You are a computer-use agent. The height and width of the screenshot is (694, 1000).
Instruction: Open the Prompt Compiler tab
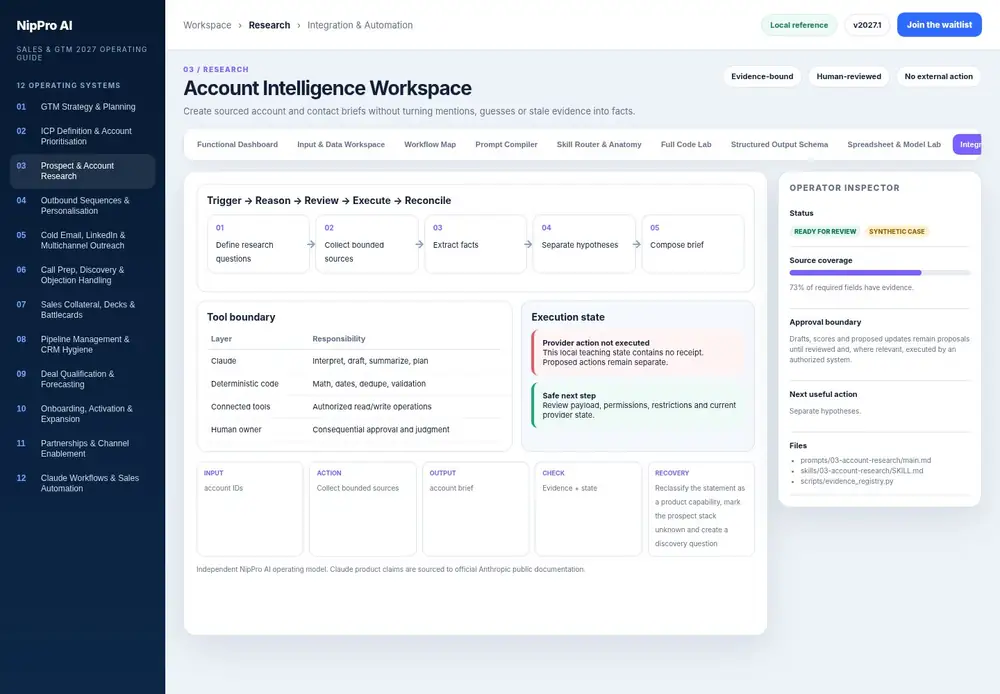pos(506,144)
